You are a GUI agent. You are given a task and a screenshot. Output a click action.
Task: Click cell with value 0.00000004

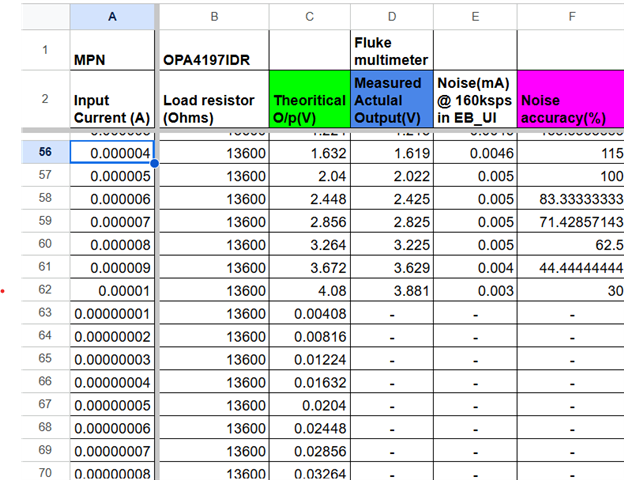(112, 382)
